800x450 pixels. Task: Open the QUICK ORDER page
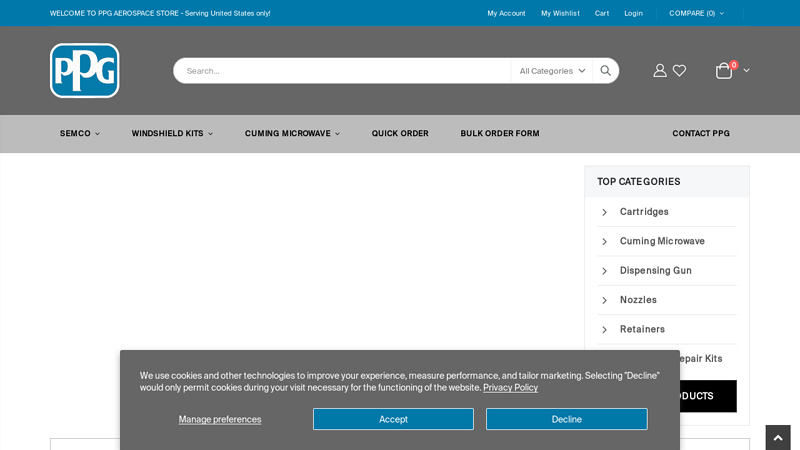(400, 133)
